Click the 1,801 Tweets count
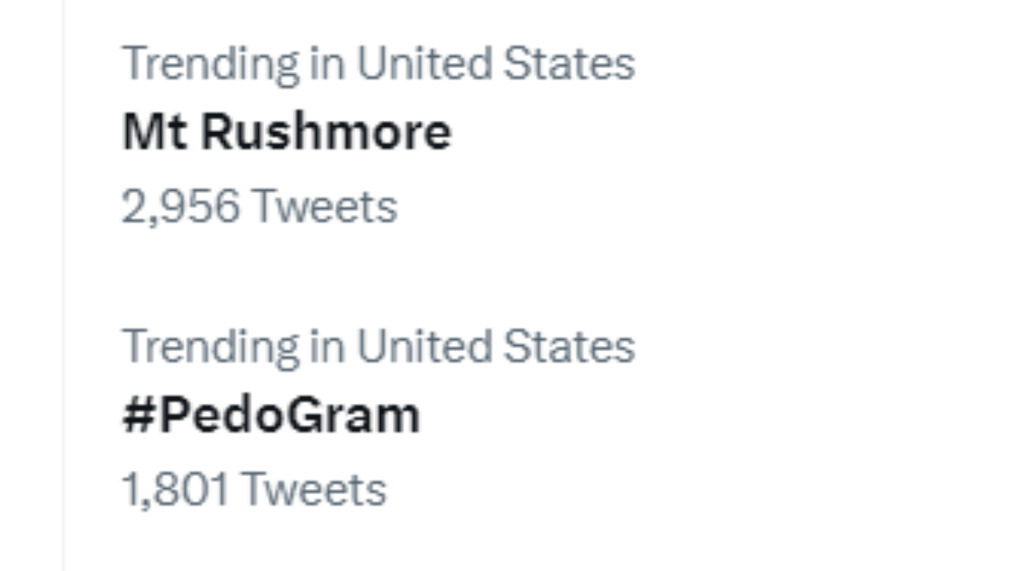This screenshot has height=571, width=1024. (x=254, y=489)
